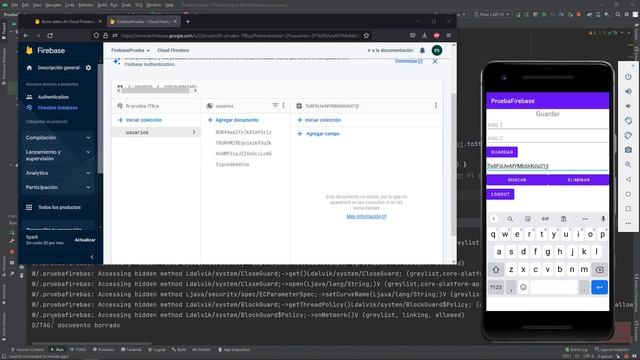Bookmark this page with the star icon
Screen dimensions: 640x360
pos(366,36)
